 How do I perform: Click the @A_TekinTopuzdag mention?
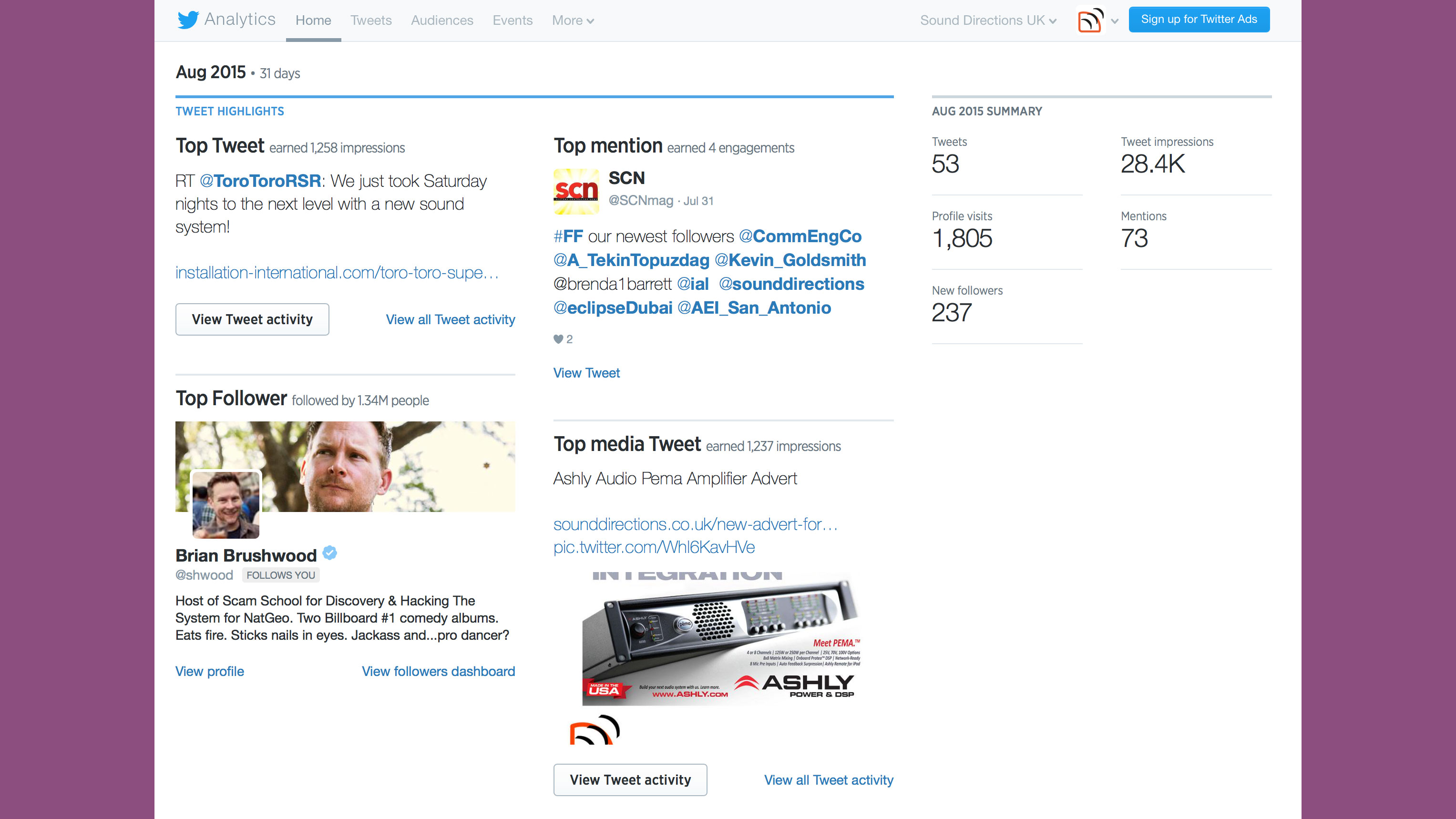[x=631, y=260]
